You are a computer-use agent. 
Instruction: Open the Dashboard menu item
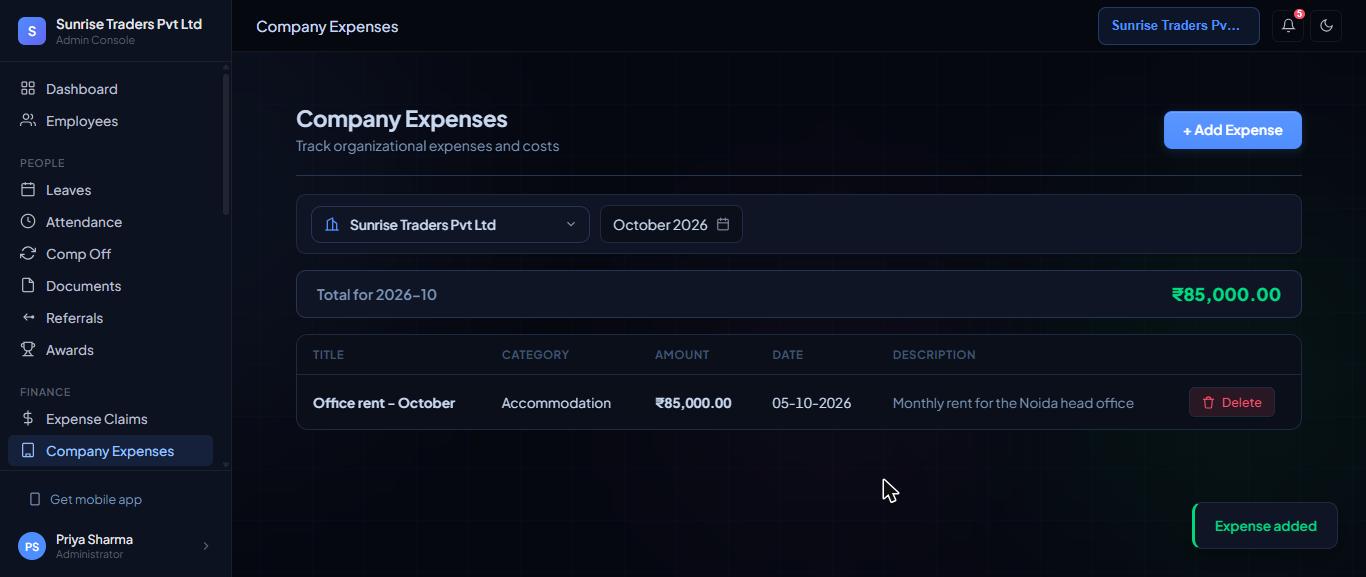110,89
